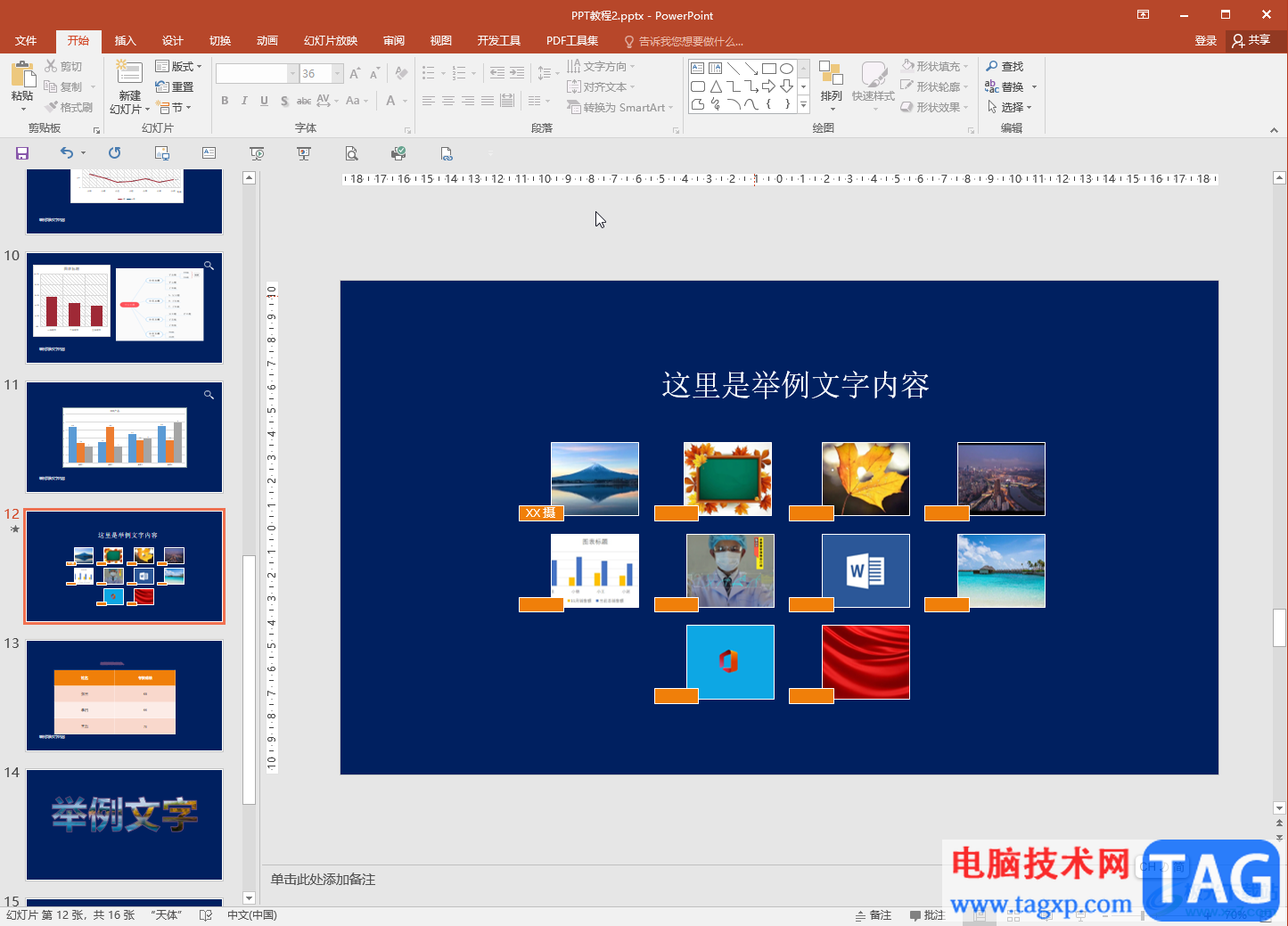Toggle Underline formatting

click(264, 101)
